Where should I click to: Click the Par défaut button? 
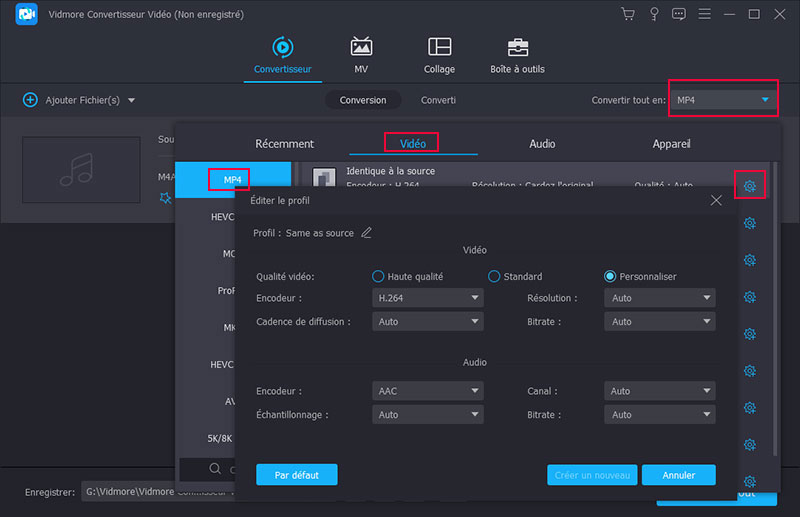click(x=296, y=474)
